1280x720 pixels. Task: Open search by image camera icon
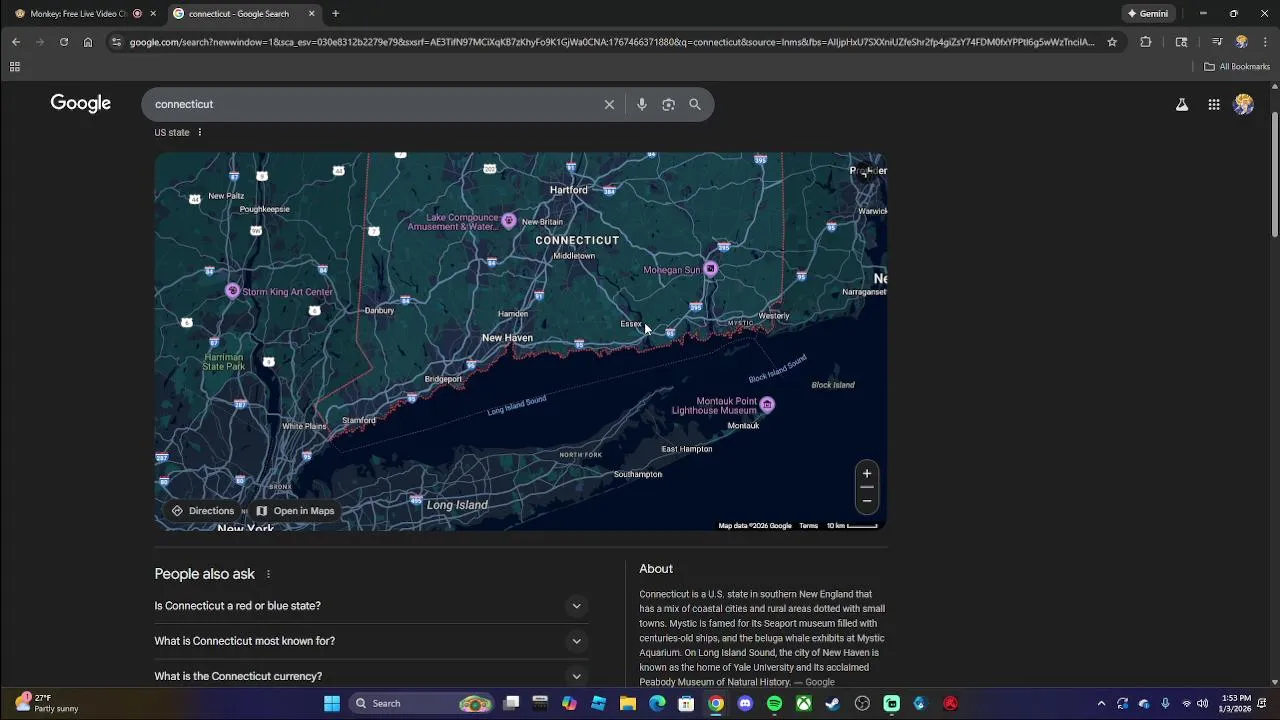click(668, 104)
